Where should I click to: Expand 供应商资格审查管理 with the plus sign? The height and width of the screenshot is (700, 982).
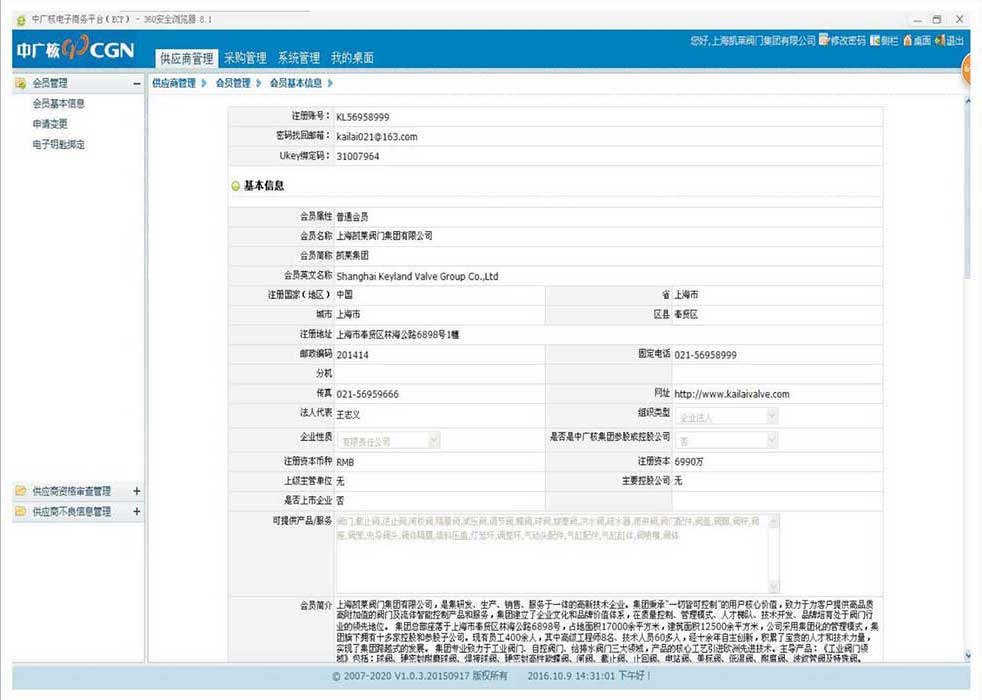tap(137, 491)
